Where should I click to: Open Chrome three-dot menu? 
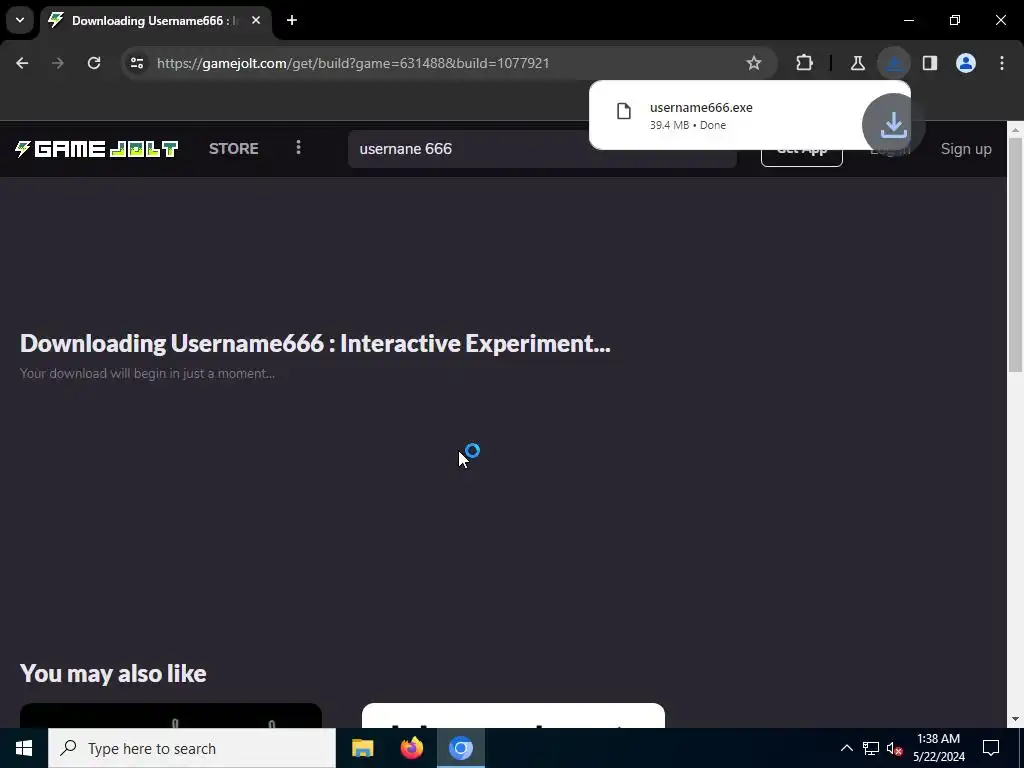[x=1002, y=63]
